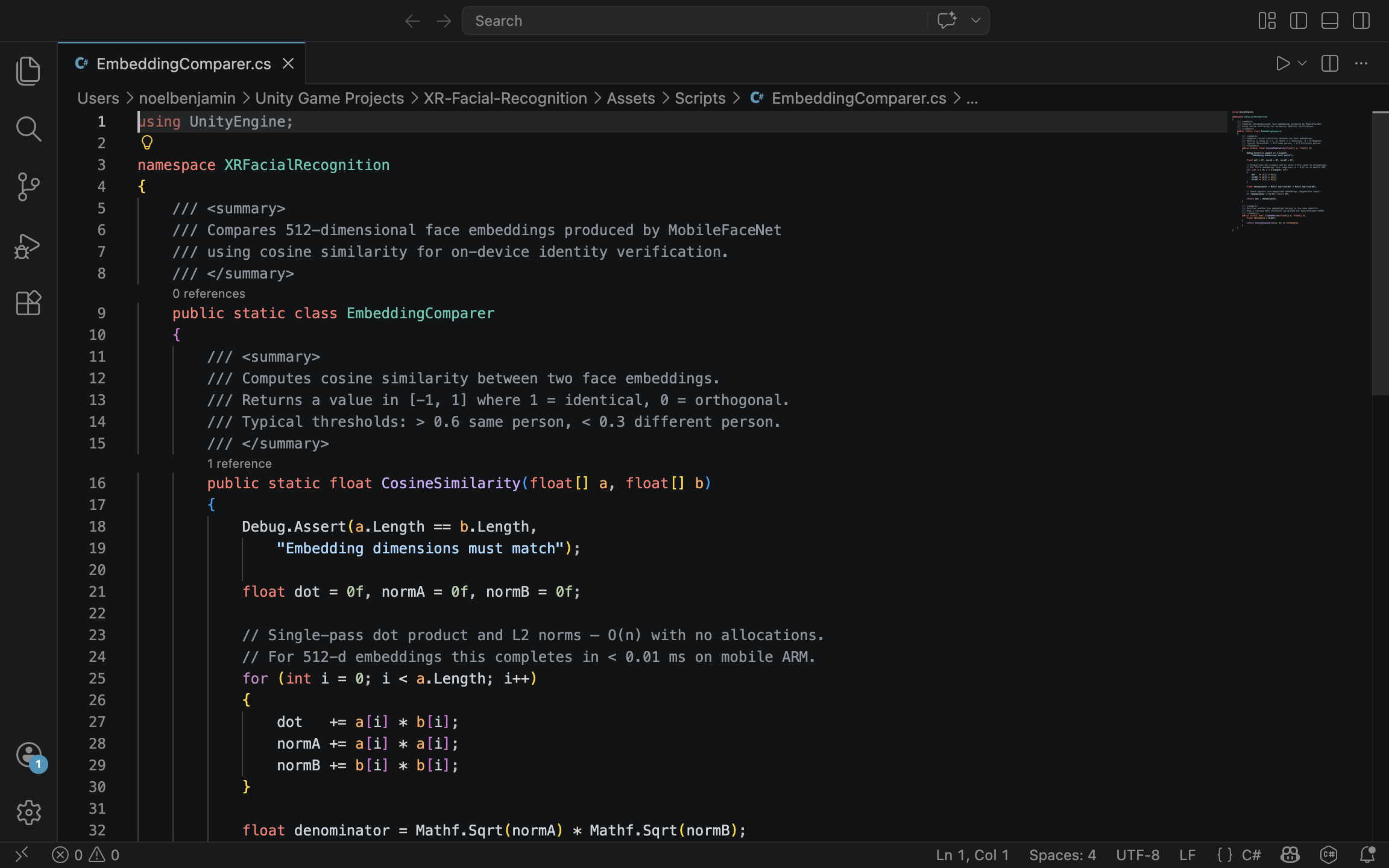Open indentation settings via Spaces: 4
This screenshot has width=1389, height=868.
(x=1062, y=854)
